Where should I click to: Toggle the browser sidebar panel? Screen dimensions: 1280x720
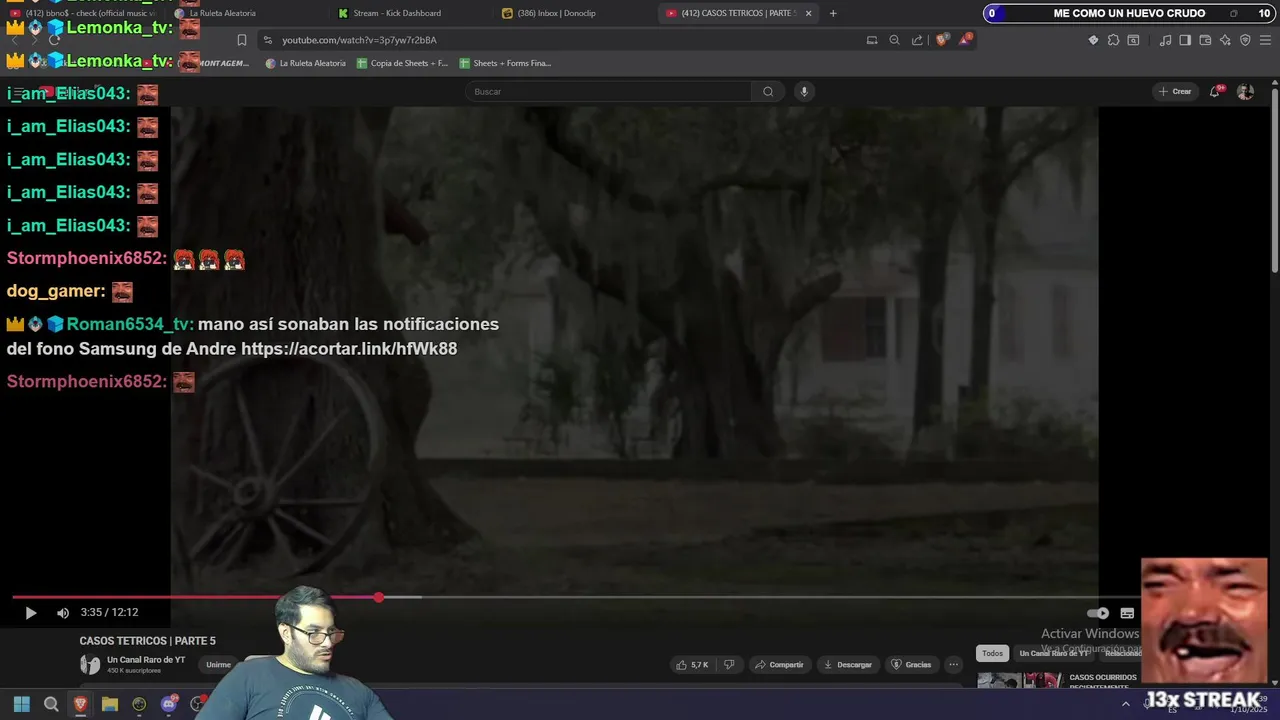1185,40
